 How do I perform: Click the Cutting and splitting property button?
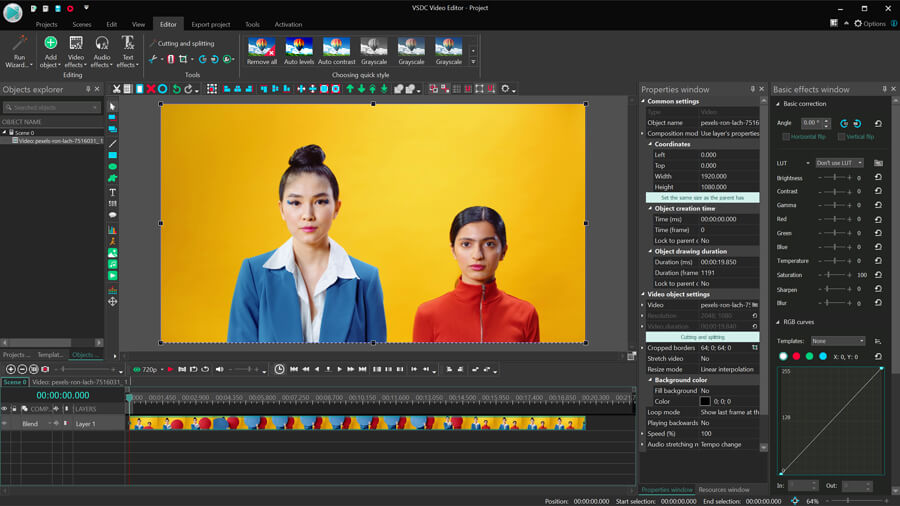[x=702, y=337]
